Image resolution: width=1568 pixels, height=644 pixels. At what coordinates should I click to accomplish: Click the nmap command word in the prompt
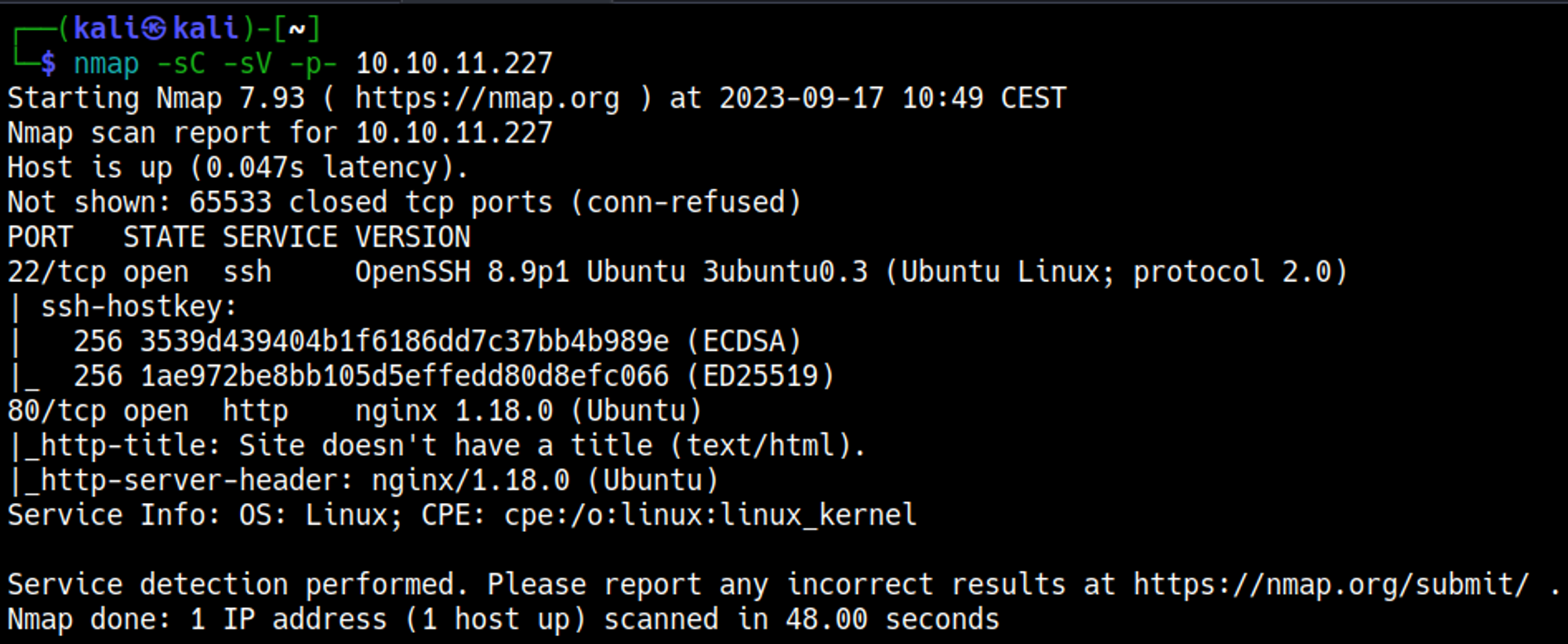[106, 63]
